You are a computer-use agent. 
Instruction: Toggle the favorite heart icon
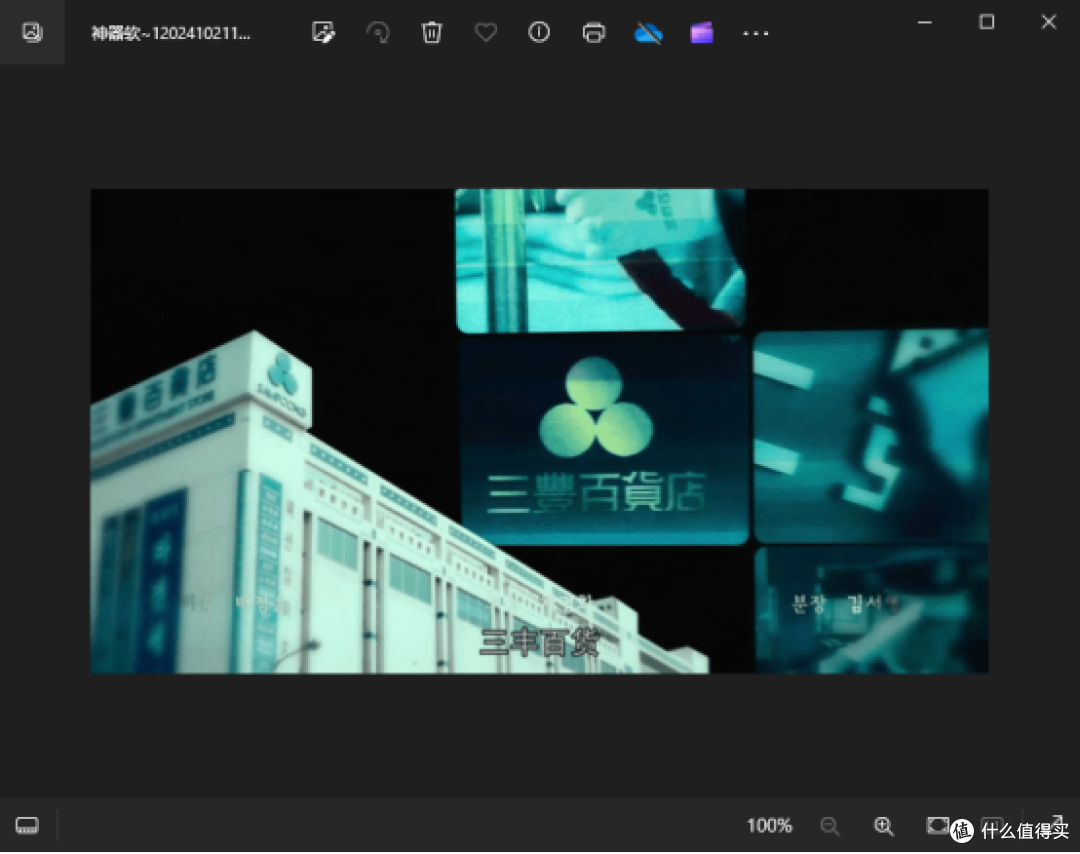coord(486,32)
